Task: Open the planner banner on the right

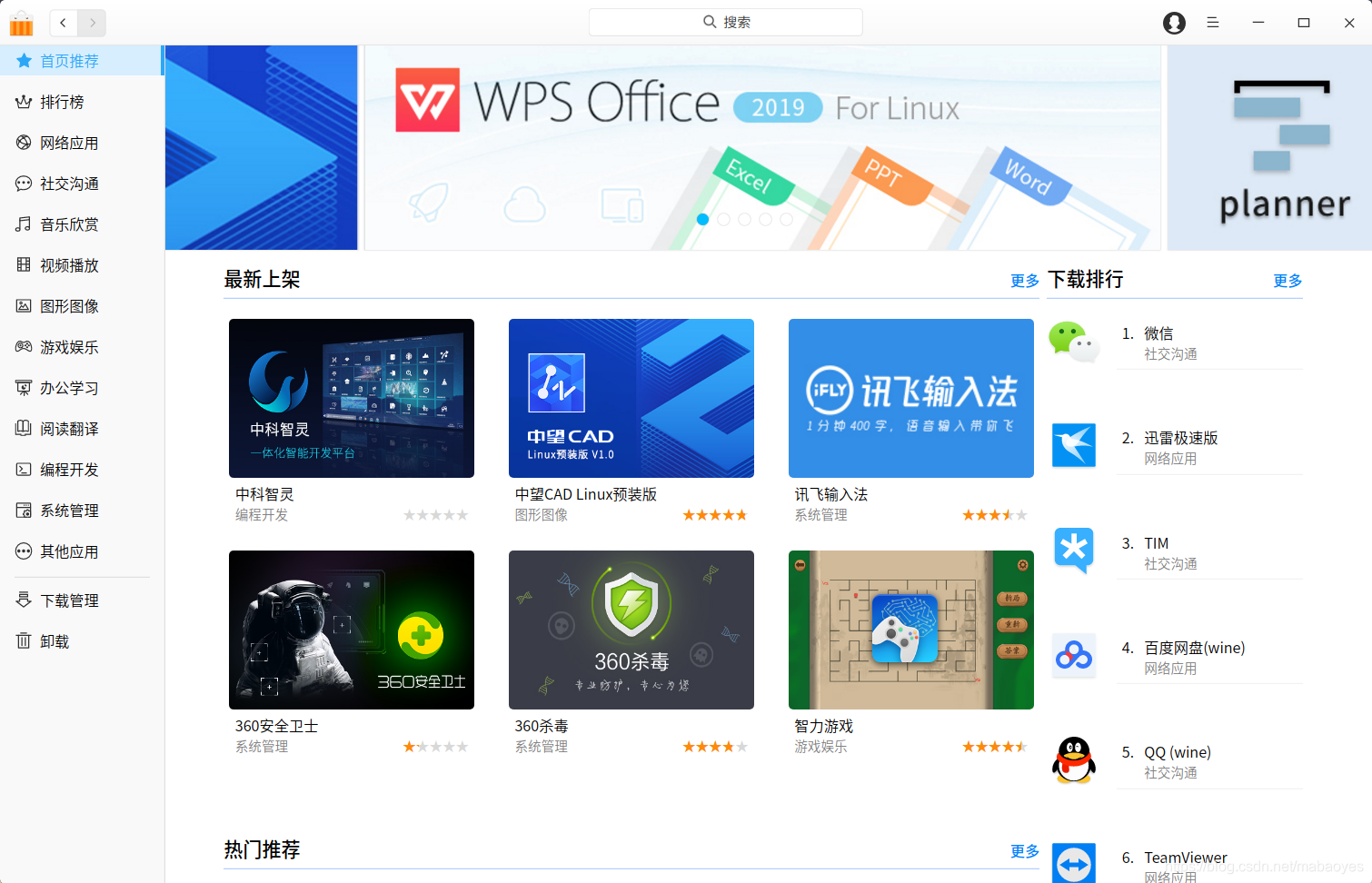Action: pyautogui.click(x=1269, y=147)
